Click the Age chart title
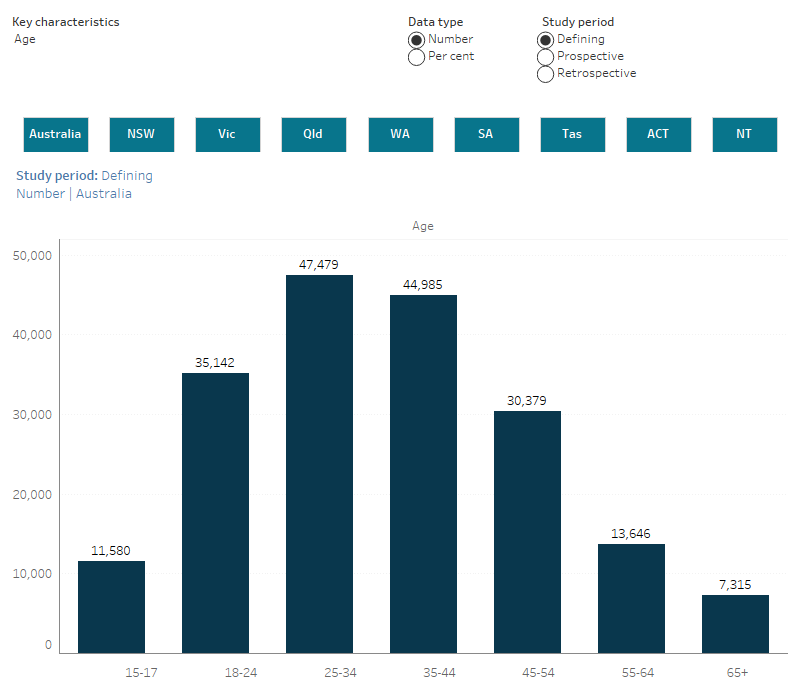 pyautogui.click(x=422, y=226)
